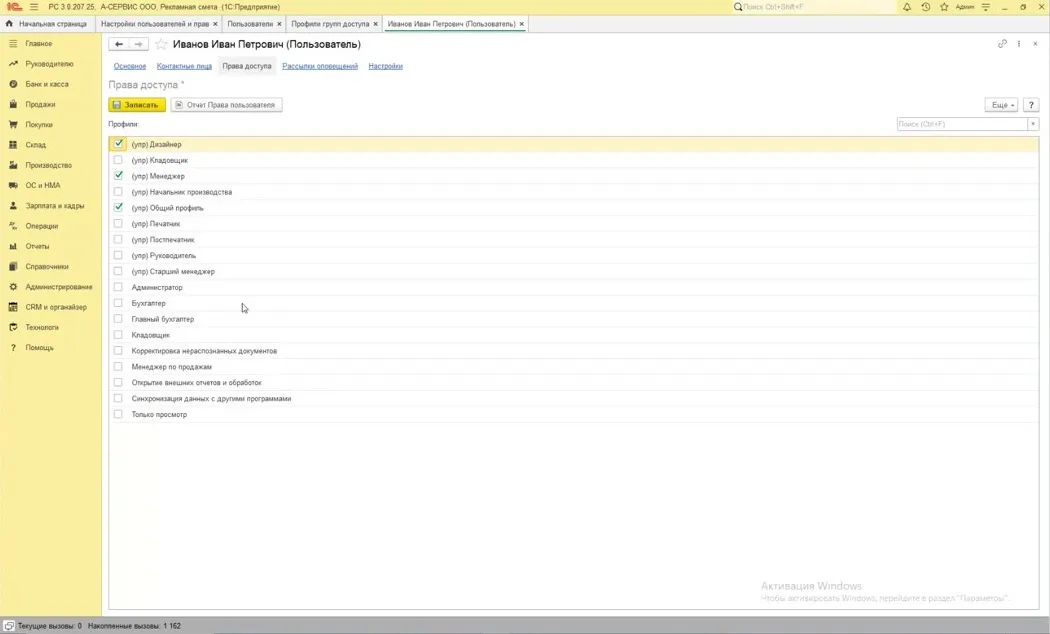Image resolution: width=1050 pixels, height=634 pixels.
Task: Uncheck the (упр) Дизайнер profile
Action: pos(119,144)
